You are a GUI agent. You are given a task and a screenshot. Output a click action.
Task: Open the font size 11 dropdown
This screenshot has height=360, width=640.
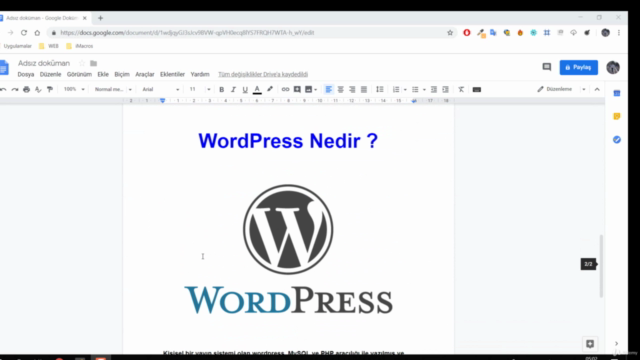(x=200, y=89)
